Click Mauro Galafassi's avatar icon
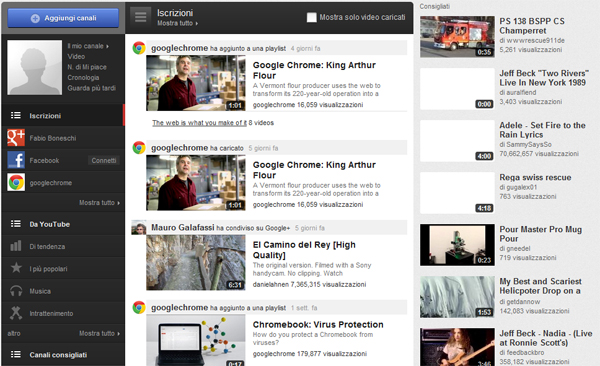The height and width of the screenshot is (366, 600). tap(139, 227)
